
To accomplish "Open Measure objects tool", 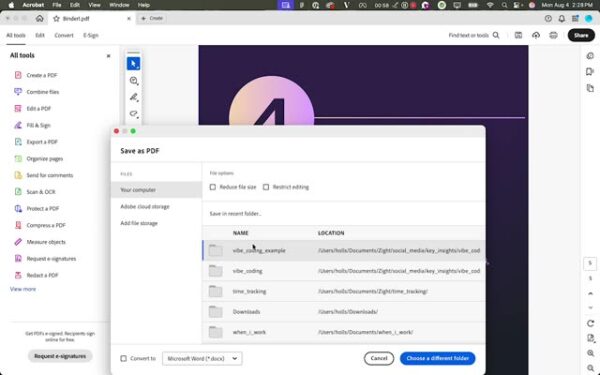I will coord(40,242).
